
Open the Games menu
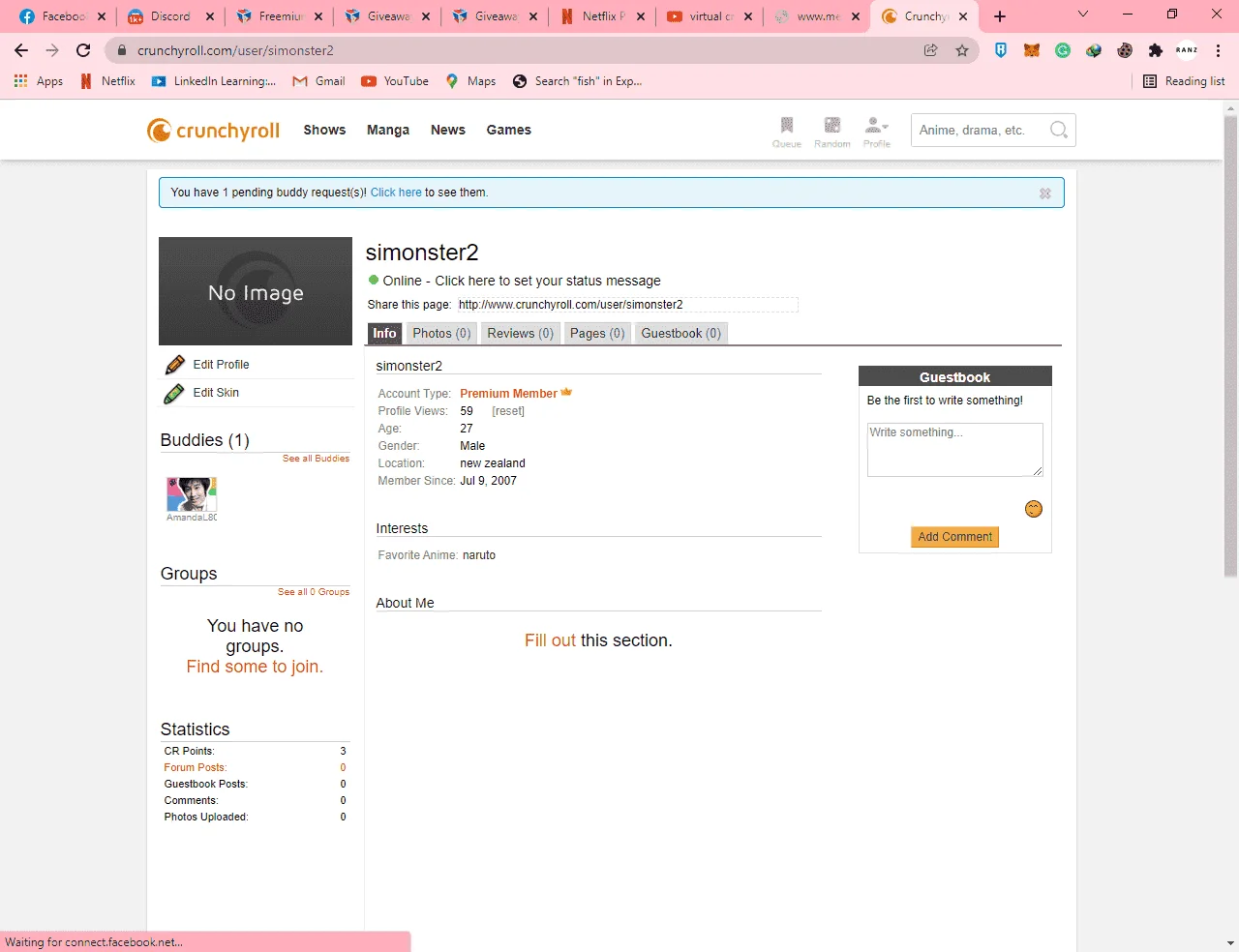point(509,130)
